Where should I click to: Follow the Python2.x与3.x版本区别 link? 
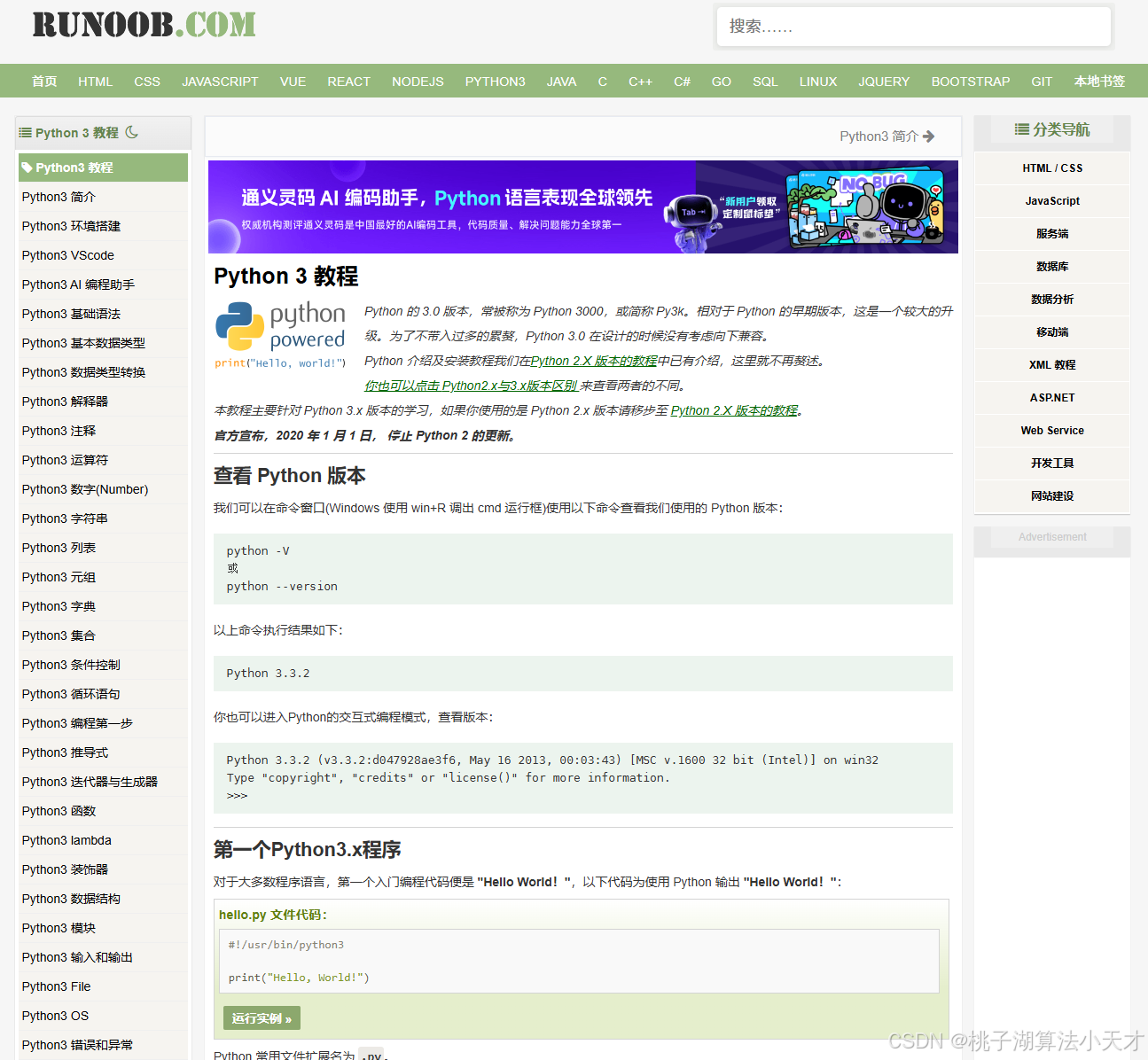point(471,386)
